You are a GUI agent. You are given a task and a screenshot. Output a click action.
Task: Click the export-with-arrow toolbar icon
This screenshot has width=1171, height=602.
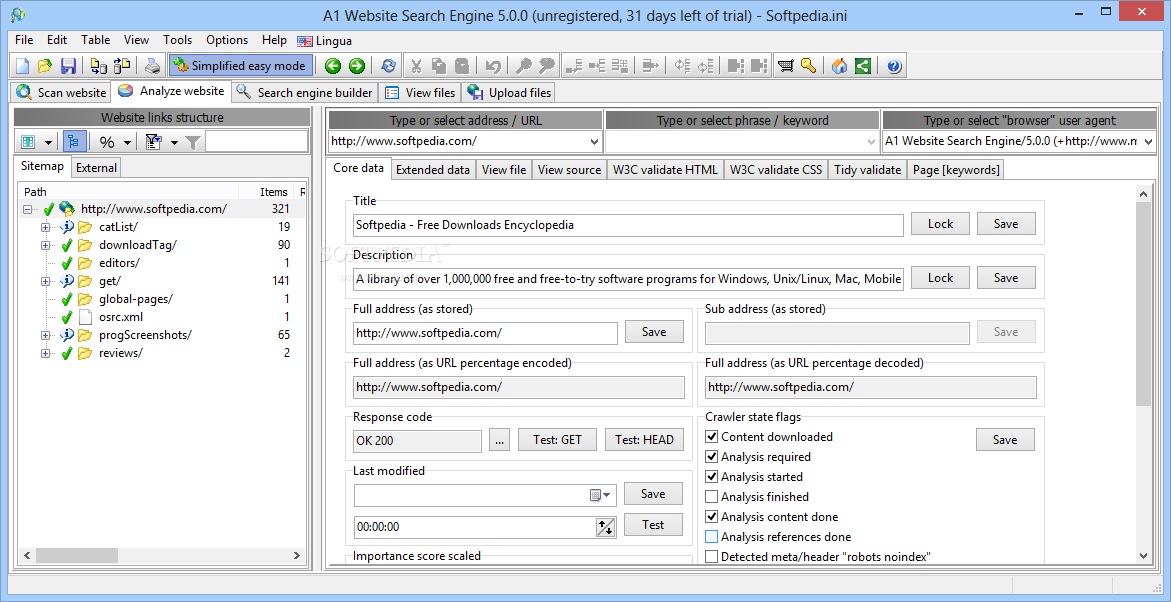click(x=650, y=66)
